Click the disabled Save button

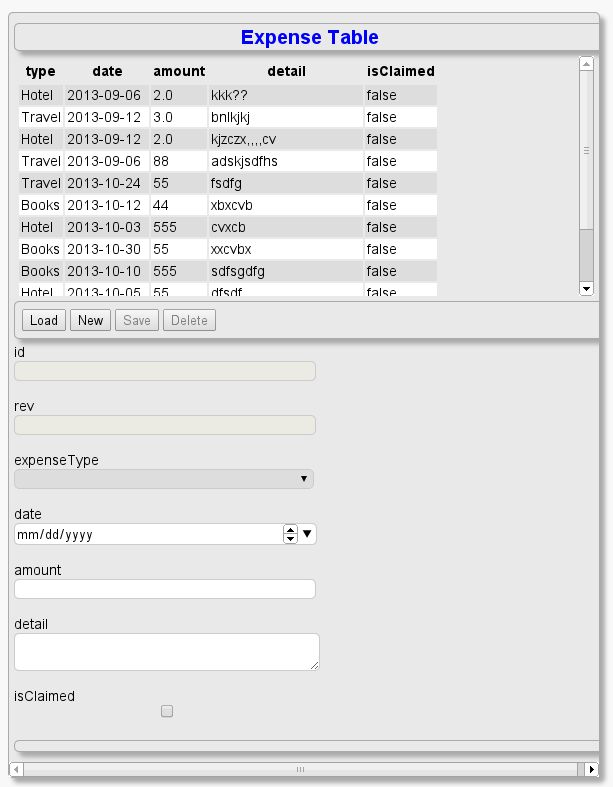(x=137, y=320)
